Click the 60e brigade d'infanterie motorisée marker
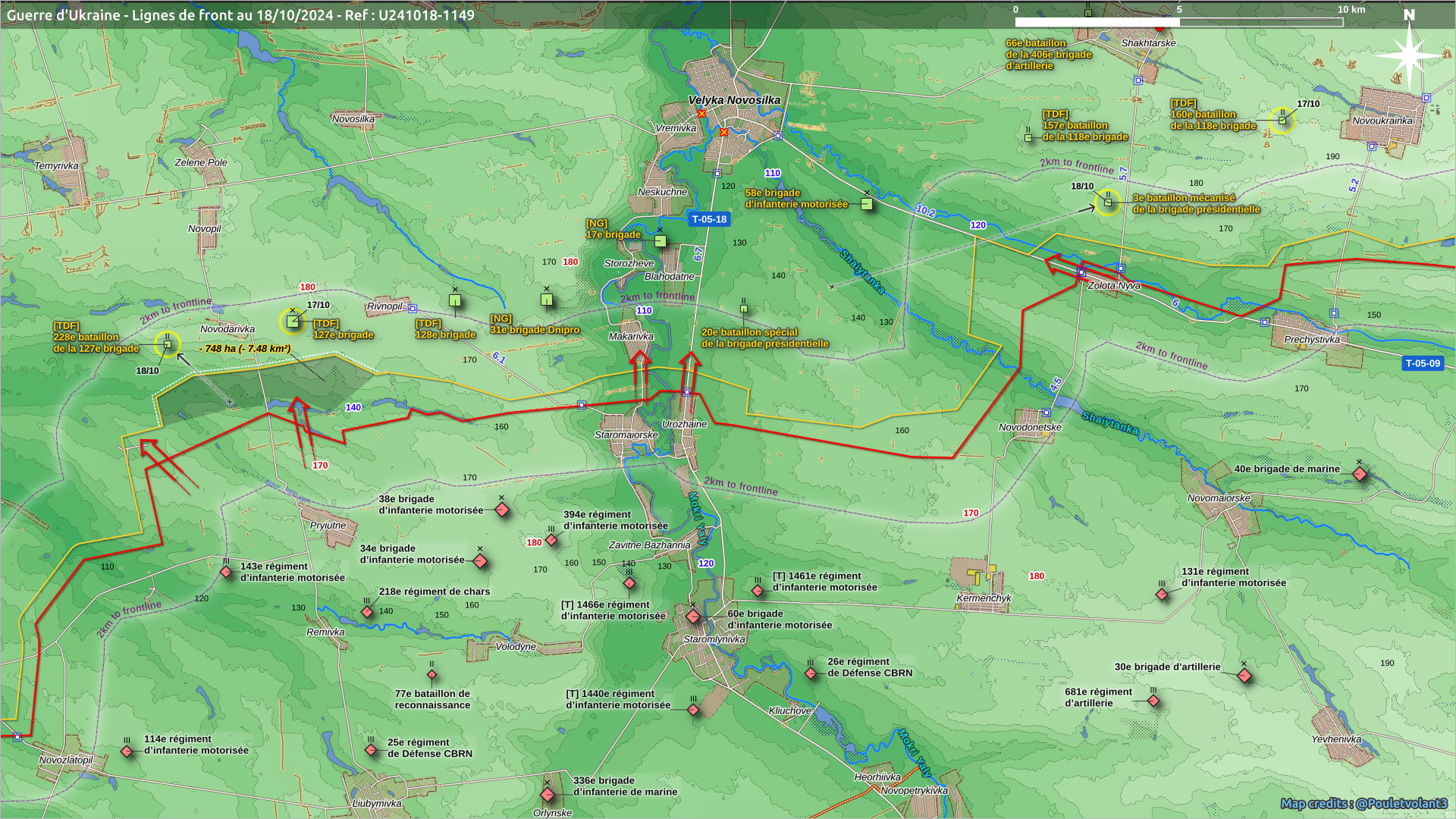Screen dimensions: 1456x819 (693, 617)
